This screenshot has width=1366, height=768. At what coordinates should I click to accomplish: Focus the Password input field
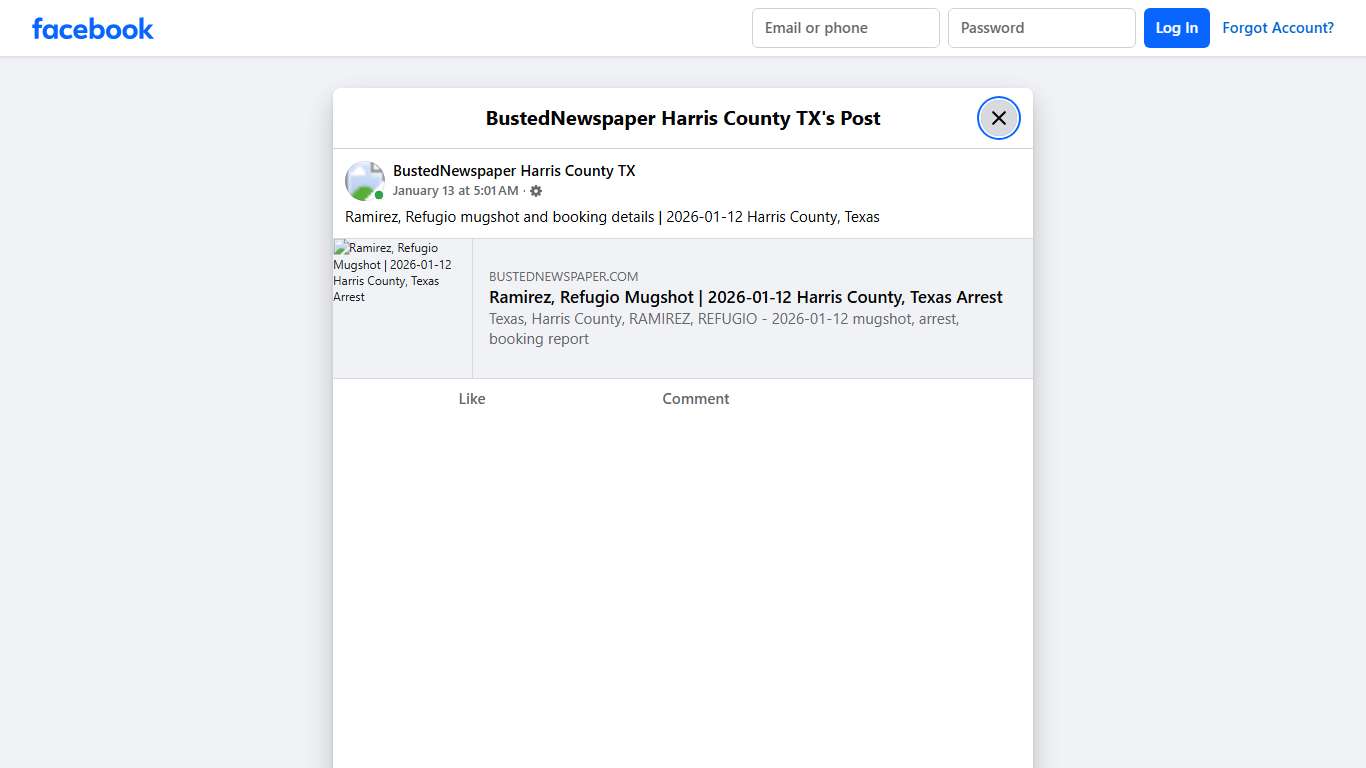point(1041,27)
